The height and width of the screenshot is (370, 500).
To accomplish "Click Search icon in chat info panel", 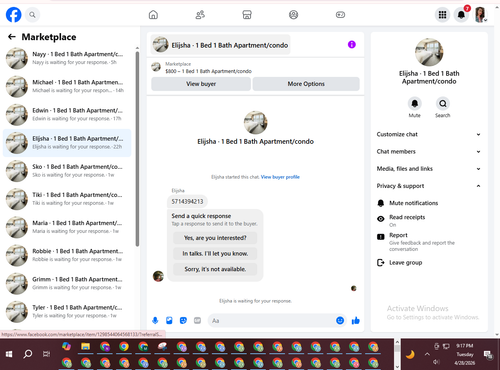I will [x=443, y=104].
